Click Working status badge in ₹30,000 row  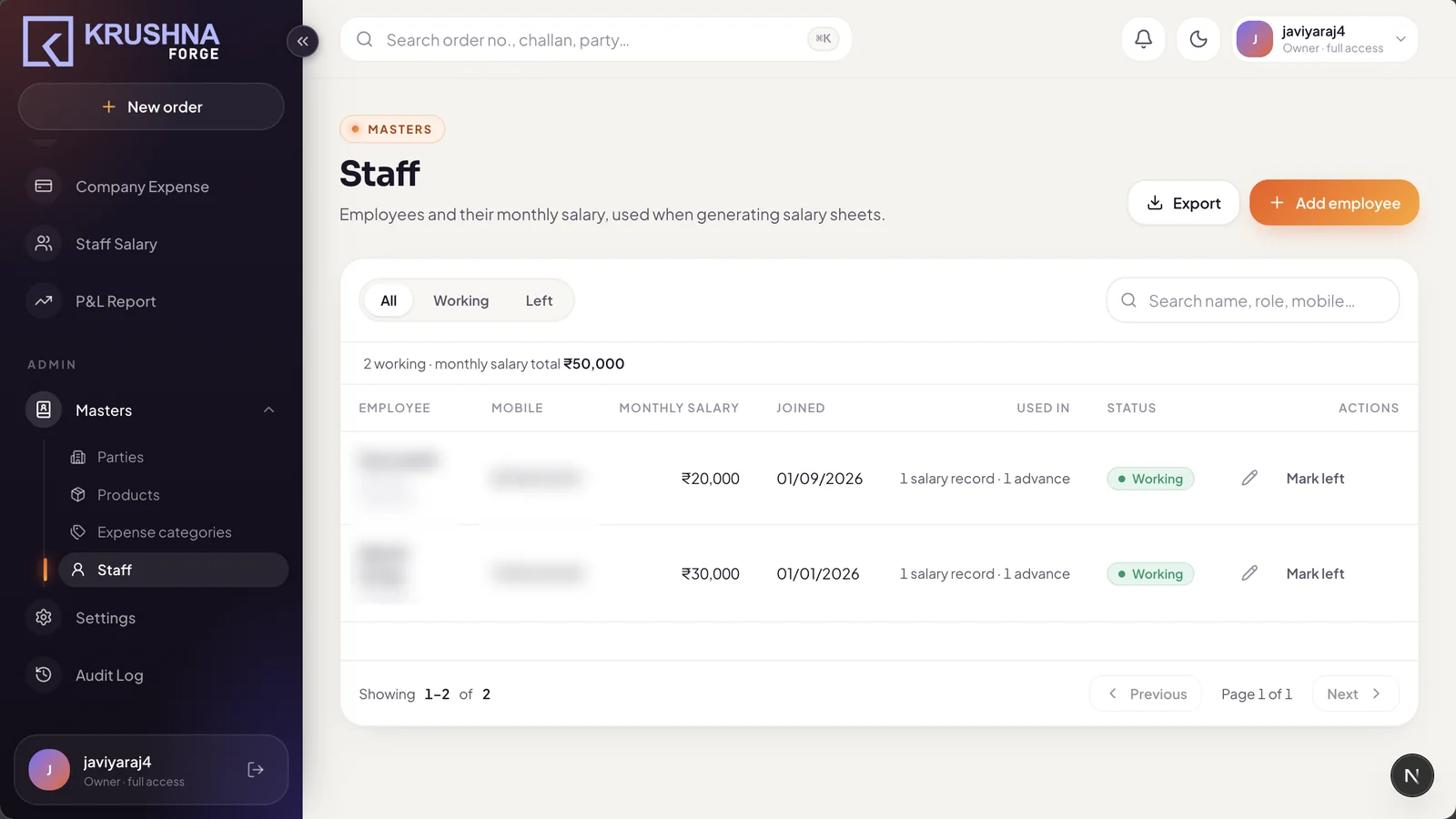(1150, 574)
